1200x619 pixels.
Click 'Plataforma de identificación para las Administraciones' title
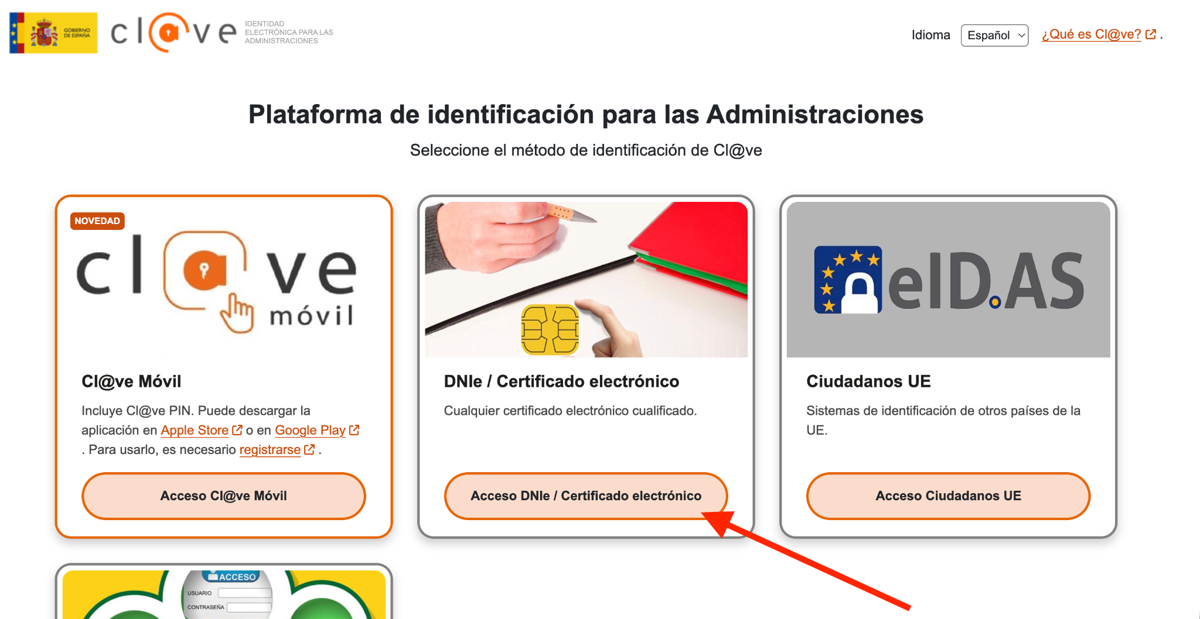click(586, 114)
